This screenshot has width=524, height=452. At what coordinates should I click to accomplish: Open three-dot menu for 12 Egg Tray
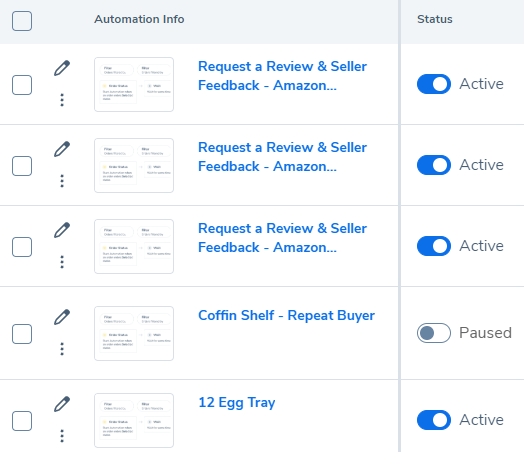coord(62,436)
